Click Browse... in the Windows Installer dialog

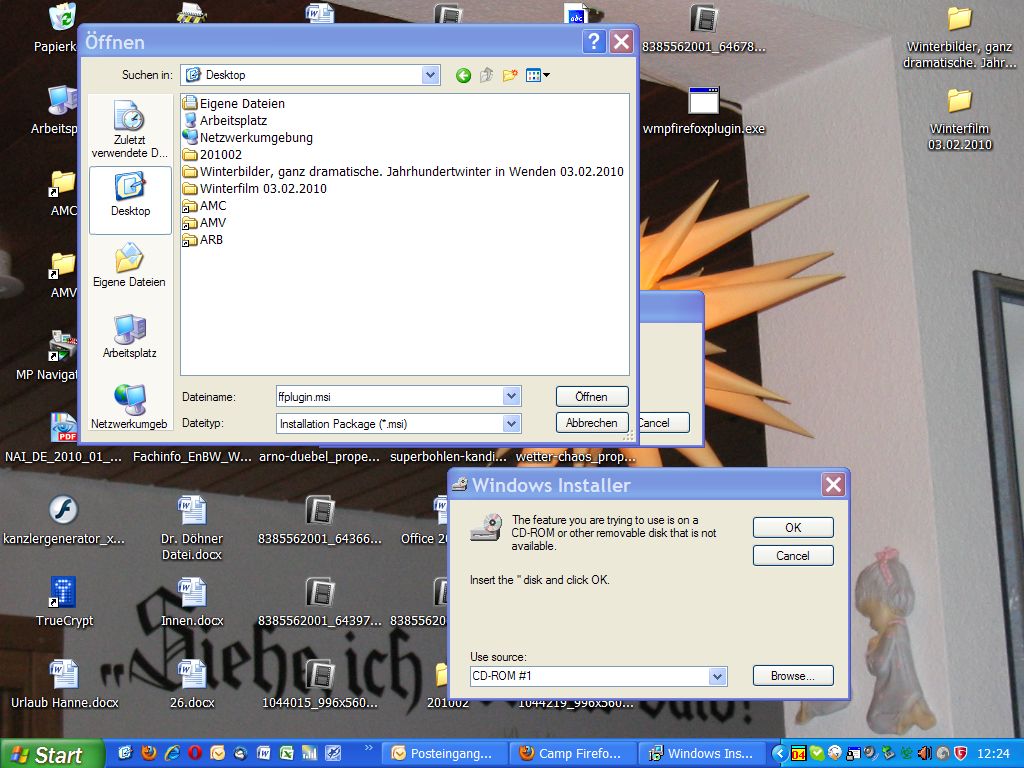[793, 676]
